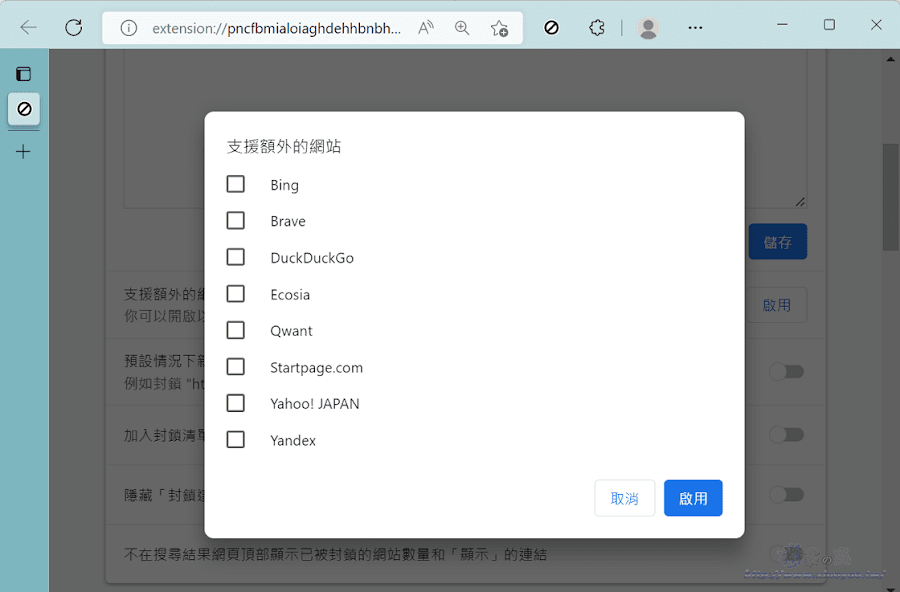Screen dimensions: 900x592
Task: Click the Brave label text
Action: pos(288,221)
